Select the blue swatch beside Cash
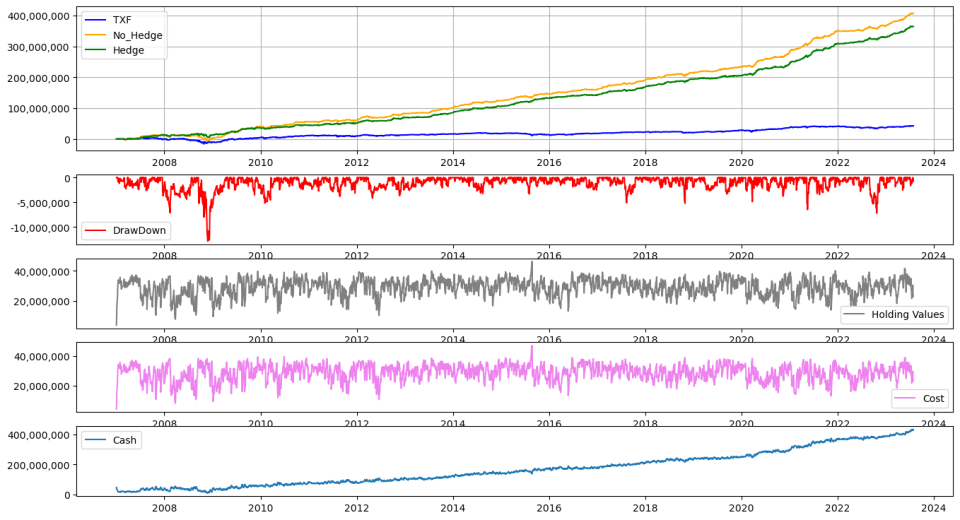Screen dimensions: 960x520 tap(96, 439)
